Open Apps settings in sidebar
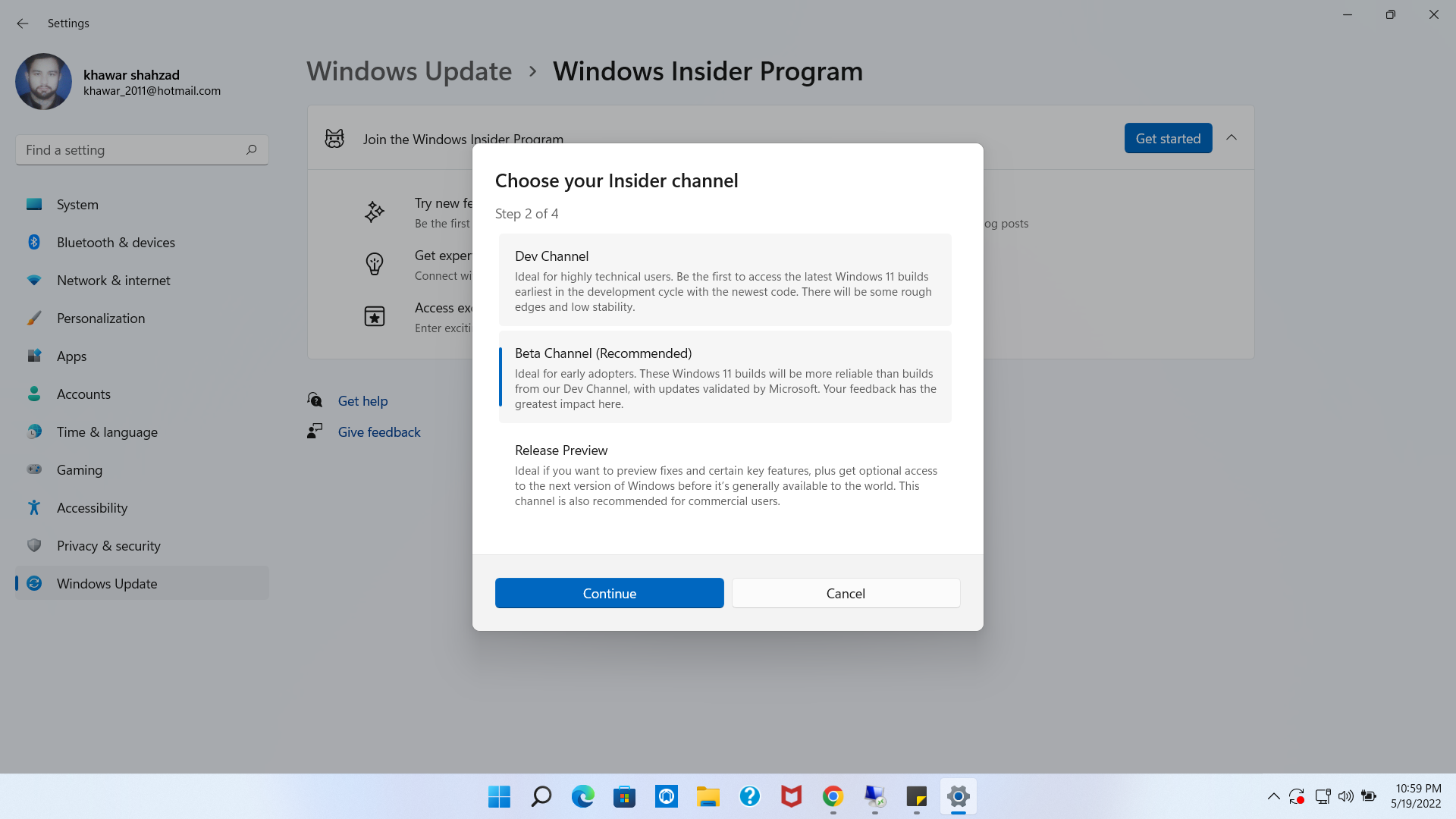 coord(142,356)
